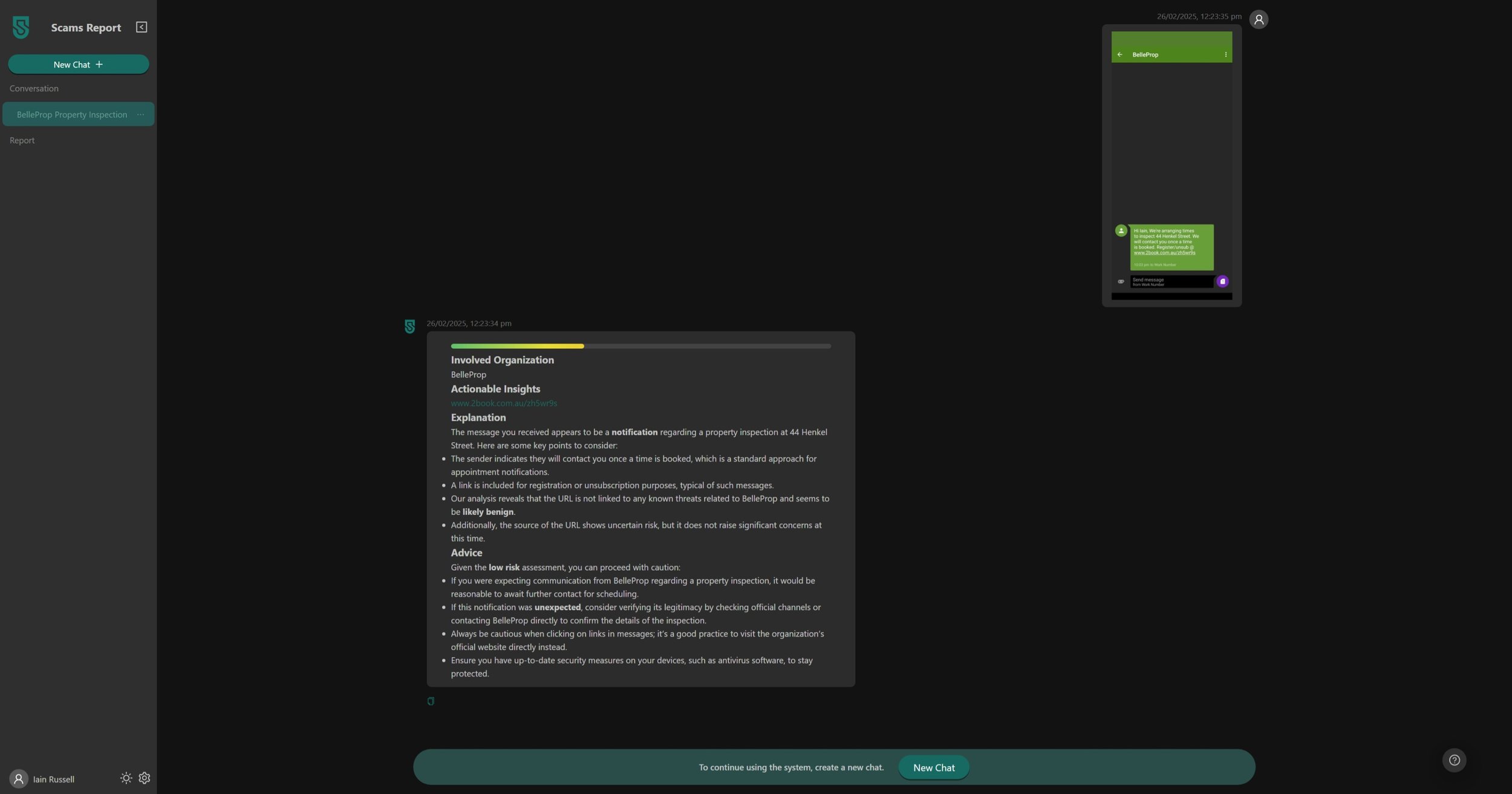The image size is (1512, 794).
Task: Click the New Chat button in the bottom banner
Action: (x=934, y=767)
